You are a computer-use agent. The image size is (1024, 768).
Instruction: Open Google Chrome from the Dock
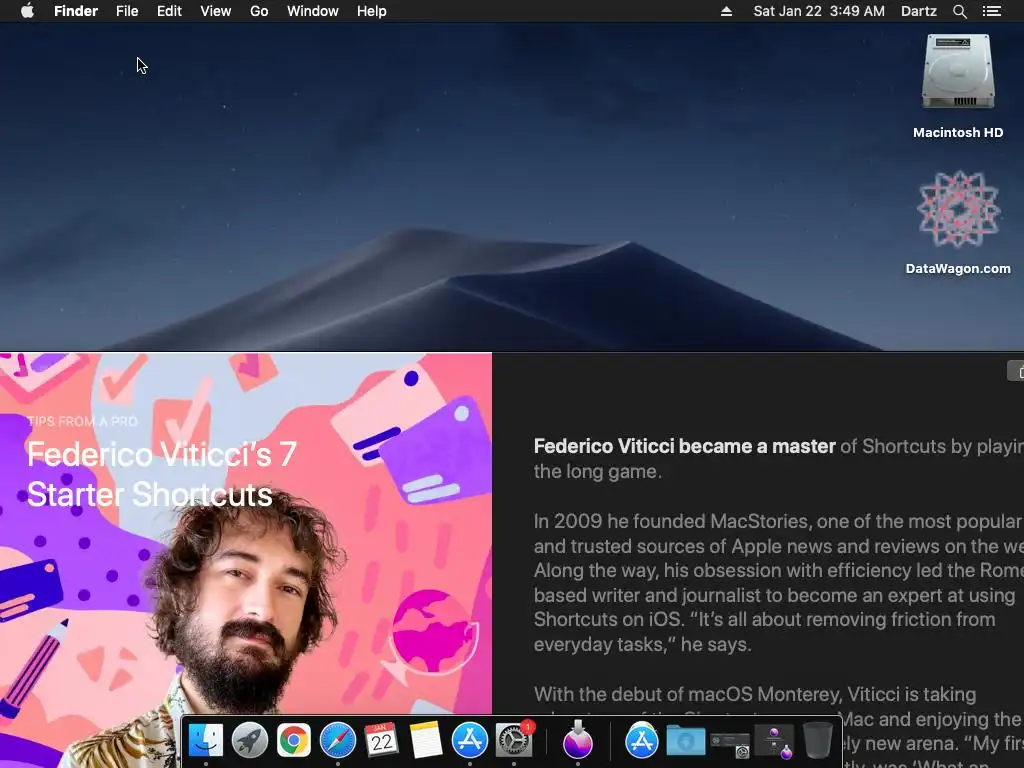pyautogui.click(x=294, y=741)
